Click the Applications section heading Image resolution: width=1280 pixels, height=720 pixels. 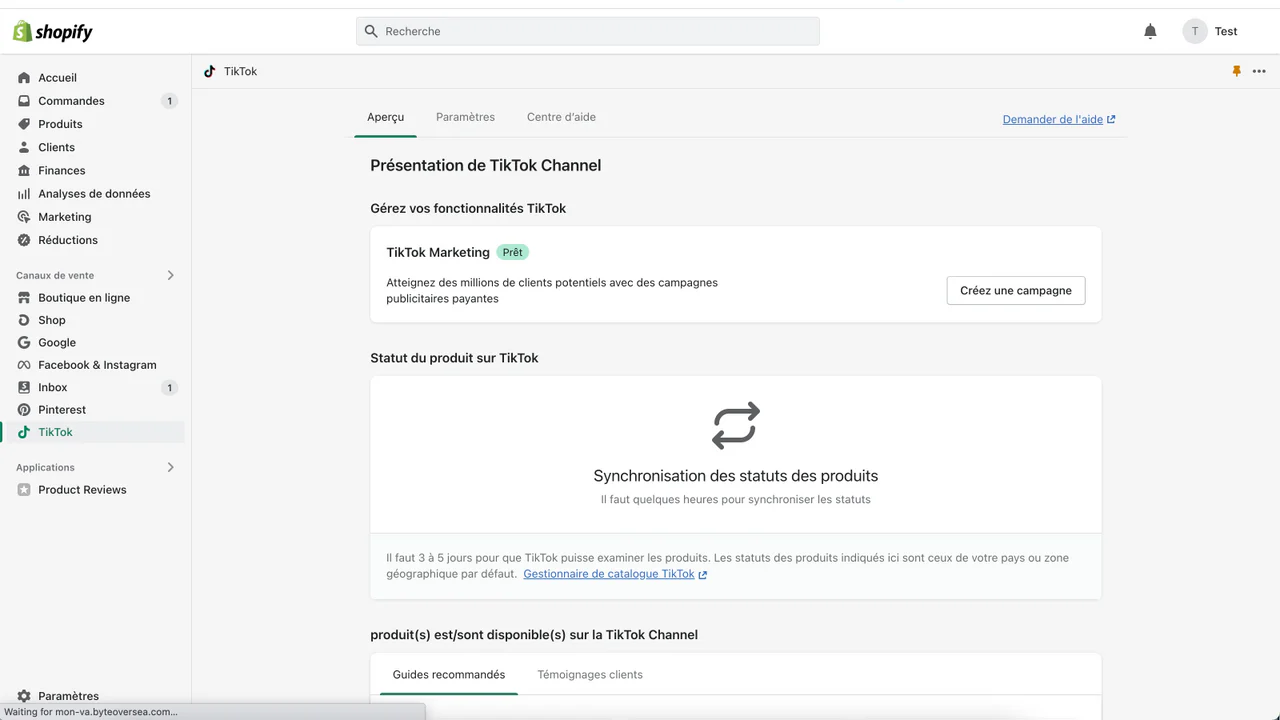click(x=45, y=467)
